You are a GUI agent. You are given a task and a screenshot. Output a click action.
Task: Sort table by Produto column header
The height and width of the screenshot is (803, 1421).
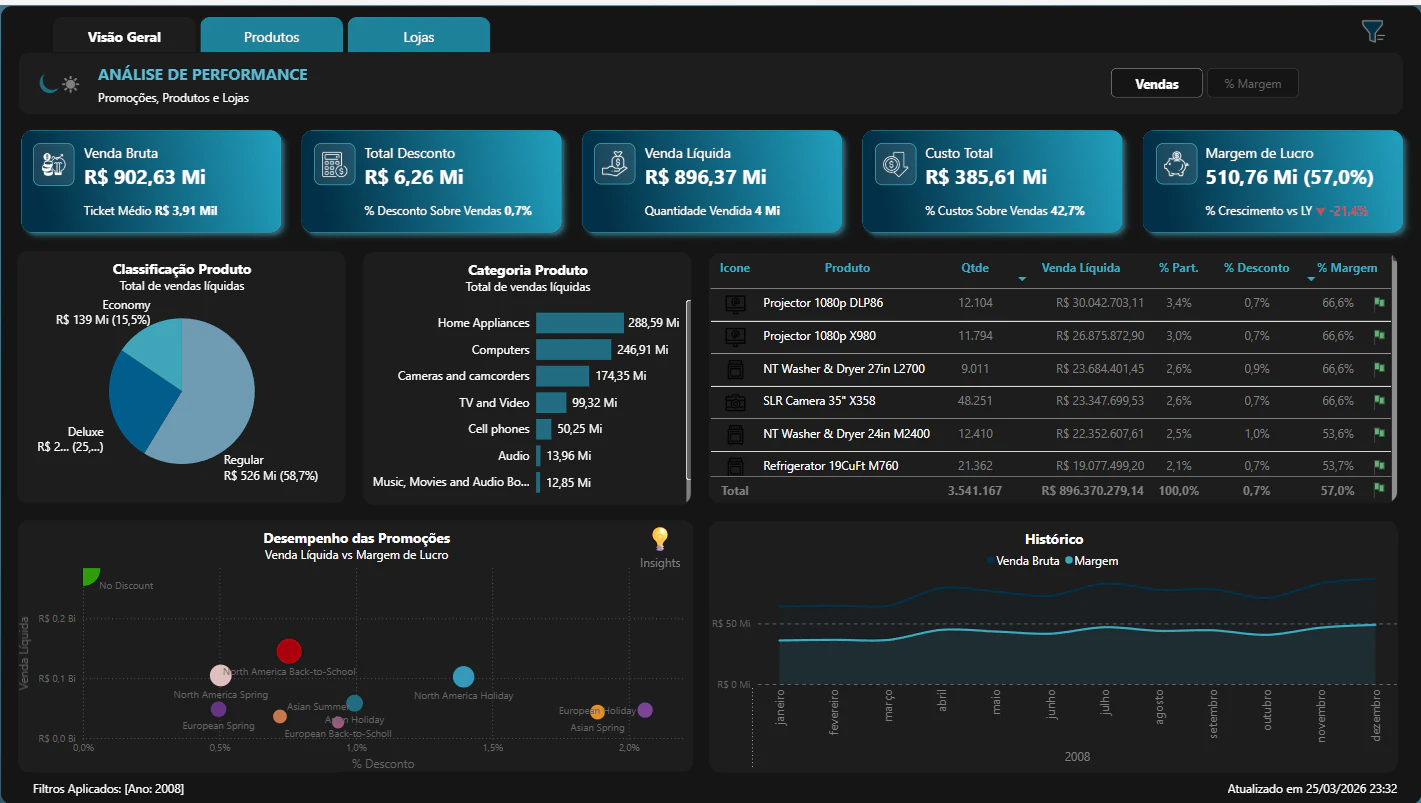(x=847, y=268)
